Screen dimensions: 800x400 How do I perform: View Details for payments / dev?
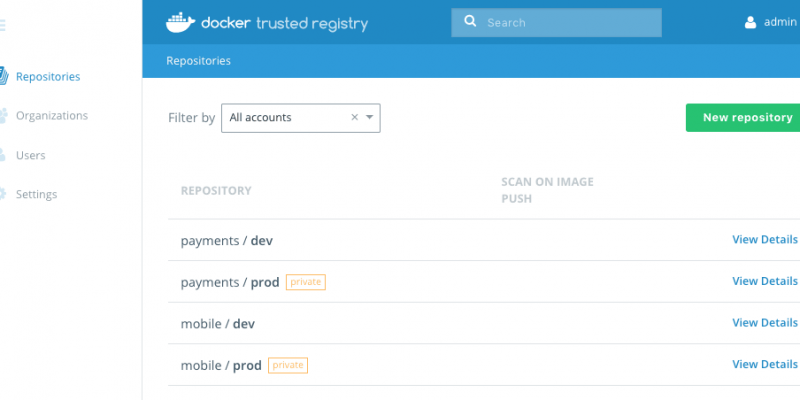point(765,239)
